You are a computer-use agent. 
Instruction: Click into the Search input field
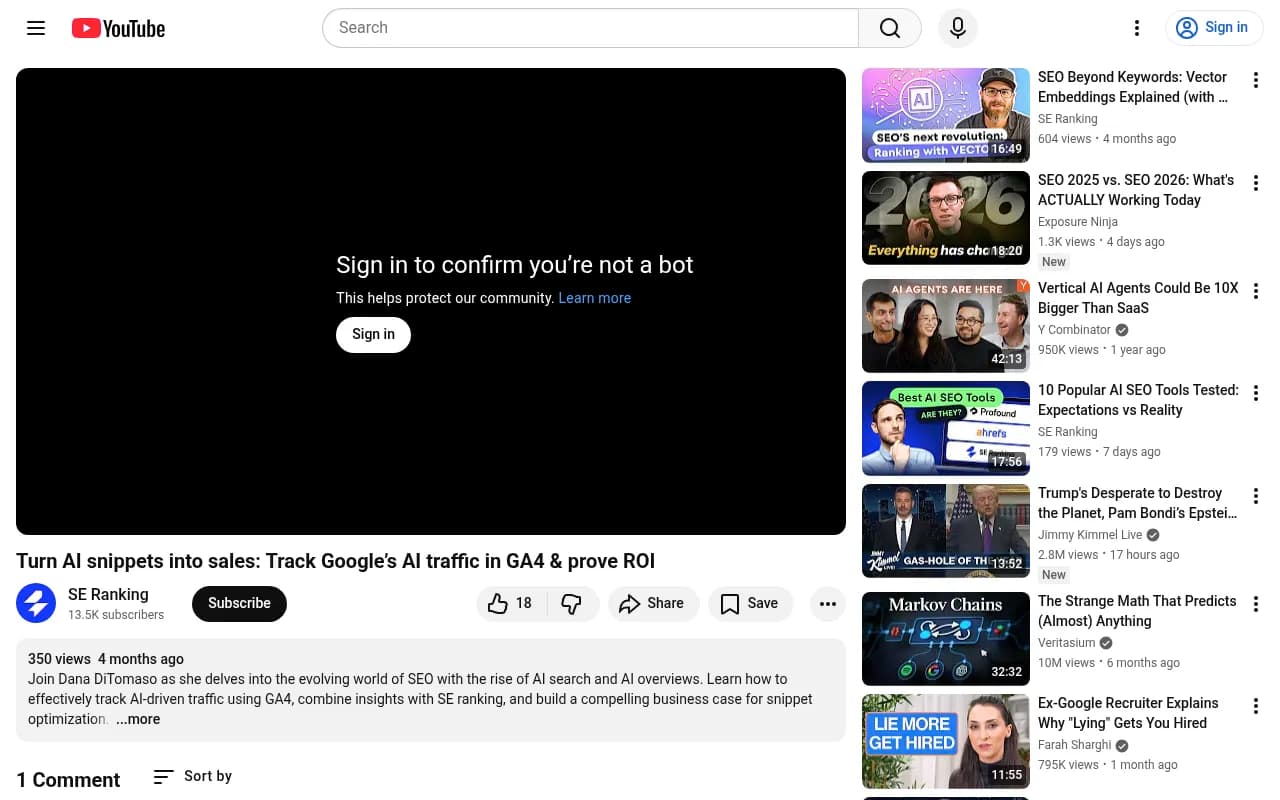pos(590,28)
